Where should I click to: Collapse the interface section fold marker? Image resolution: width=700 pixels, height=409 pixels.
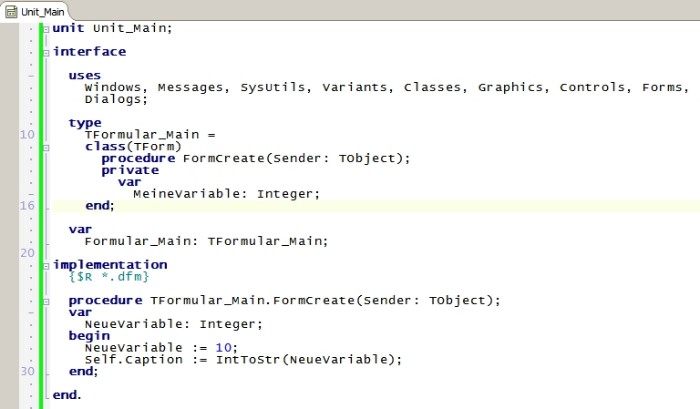pyautogui.click(x=46, y=53)
